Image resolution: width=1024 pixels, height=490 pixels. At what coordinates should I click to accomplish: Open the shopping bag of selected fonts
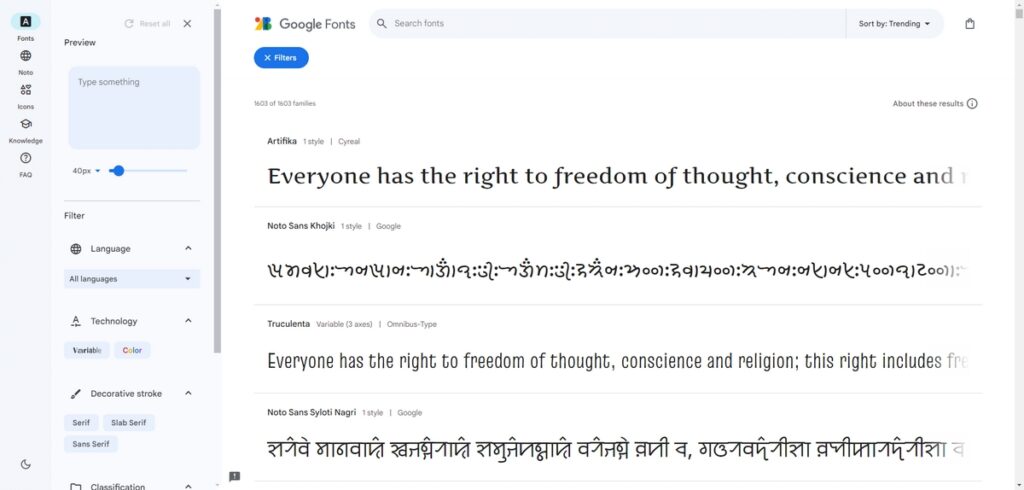(969, 24)
